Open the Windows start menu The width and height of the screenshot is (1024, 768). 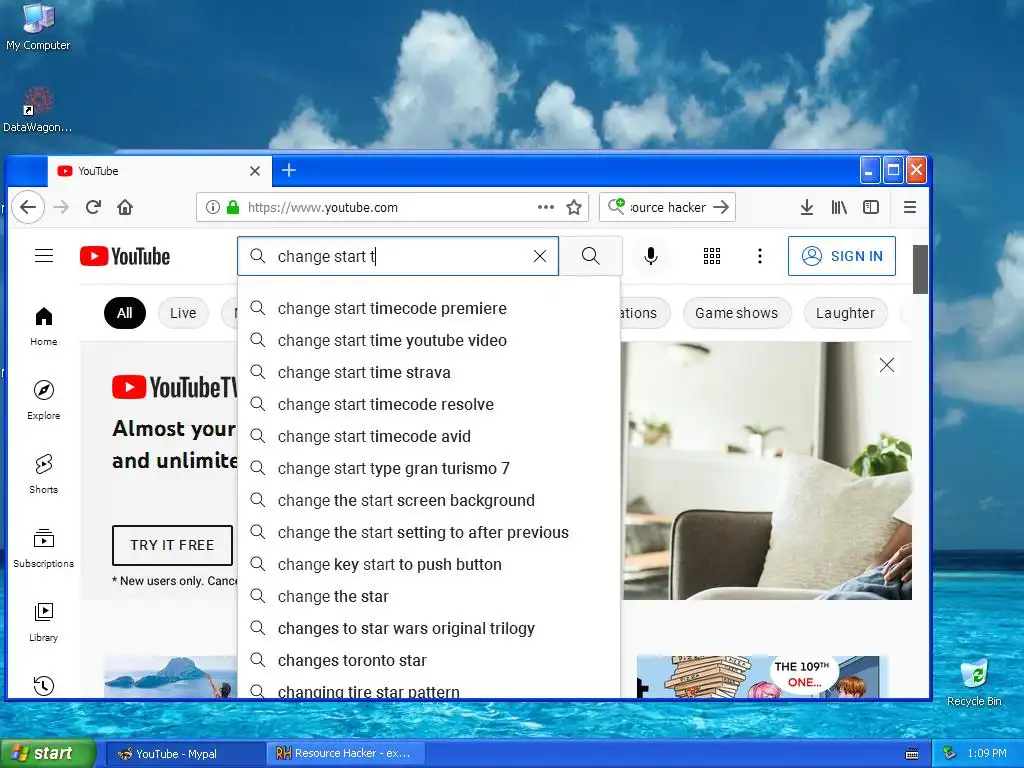[x=48, y=753]
